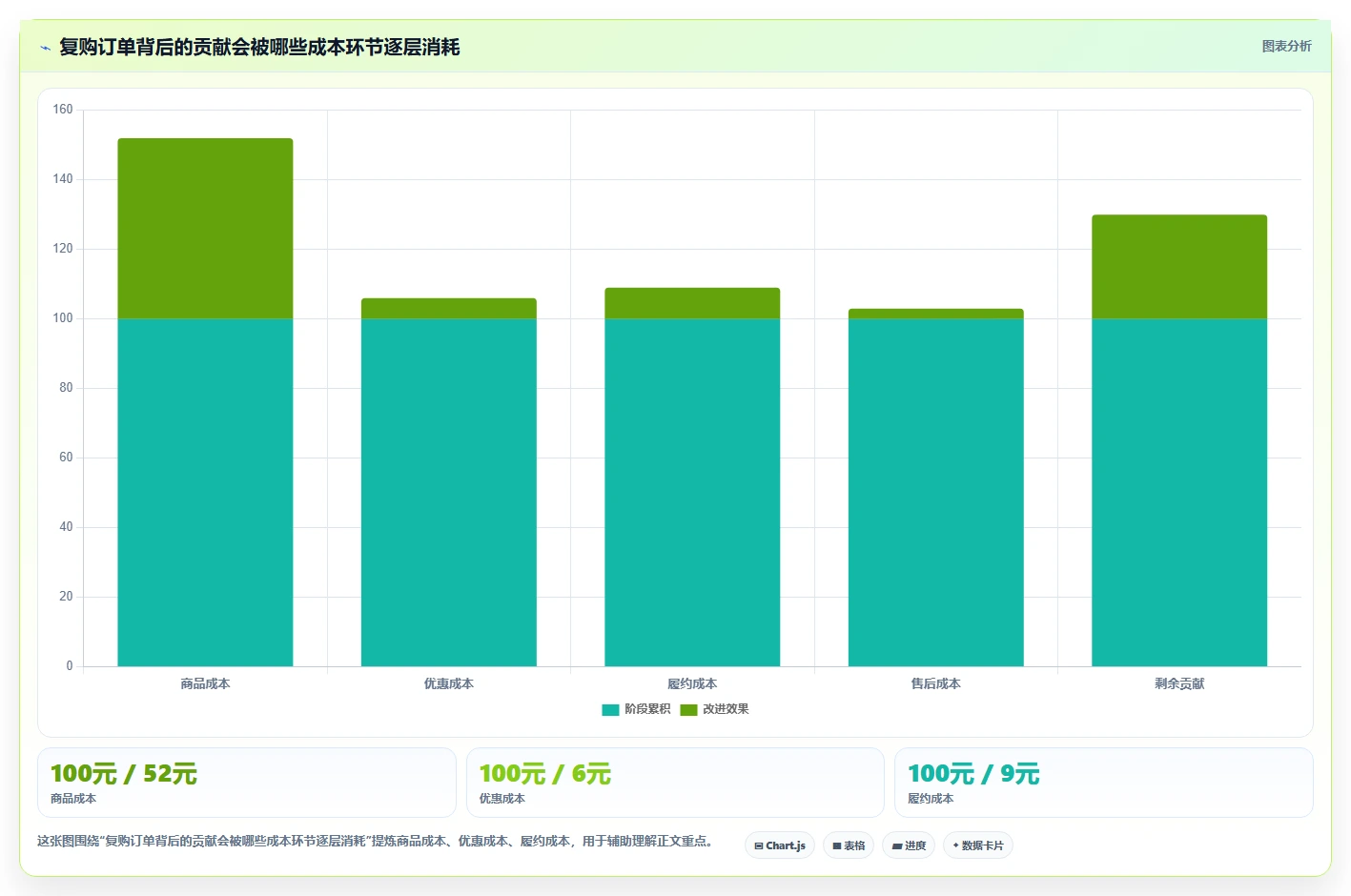This screenshot has height=896, width=1351.
Task: Open the 100元 / 9元 履约成本 card
Action: coord(1104,783)
